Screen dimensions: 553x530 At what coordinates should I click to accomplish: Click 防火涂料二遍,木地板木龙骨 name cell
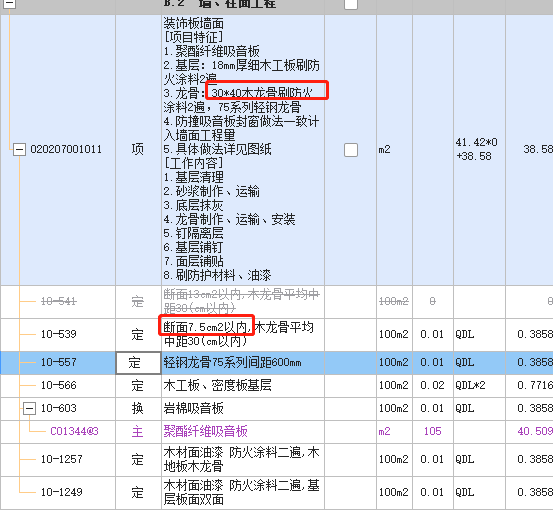(243, 459)
